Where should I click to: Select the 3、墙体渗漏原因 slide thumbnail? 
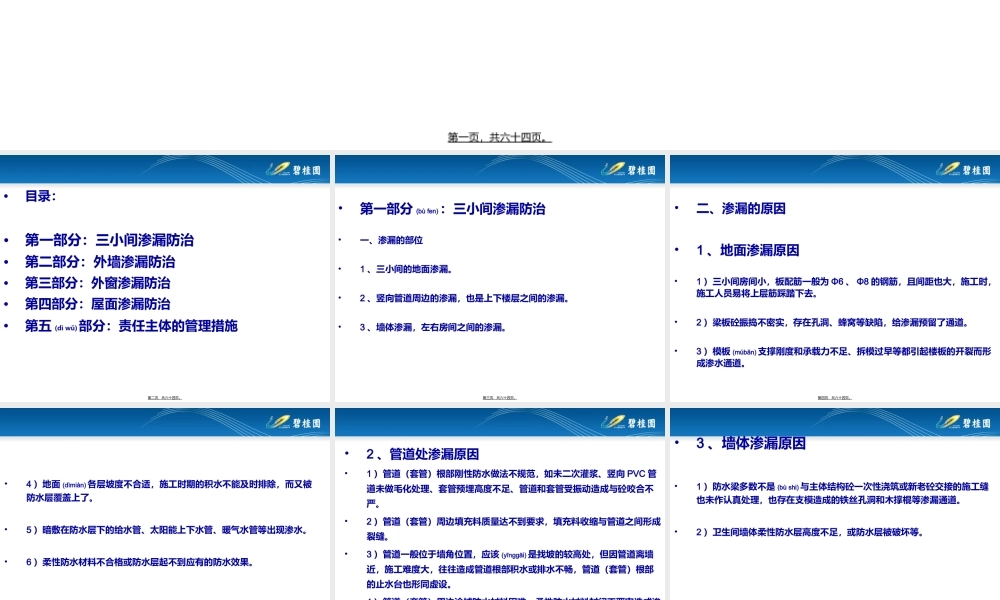click(832, 500)
